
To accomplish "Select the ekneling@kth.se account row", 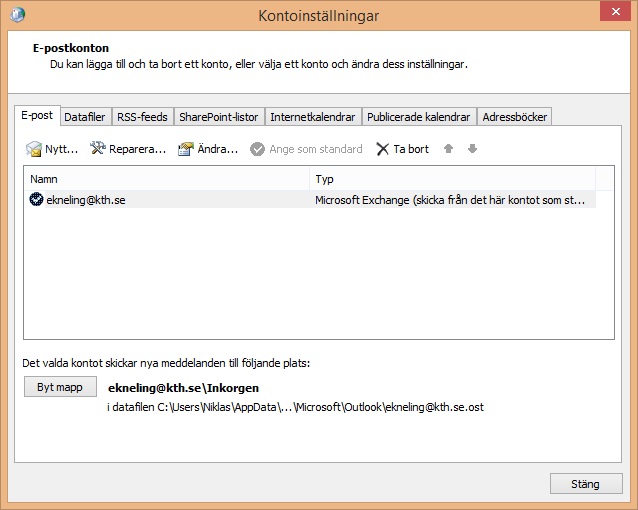I will tap(310, 199).
